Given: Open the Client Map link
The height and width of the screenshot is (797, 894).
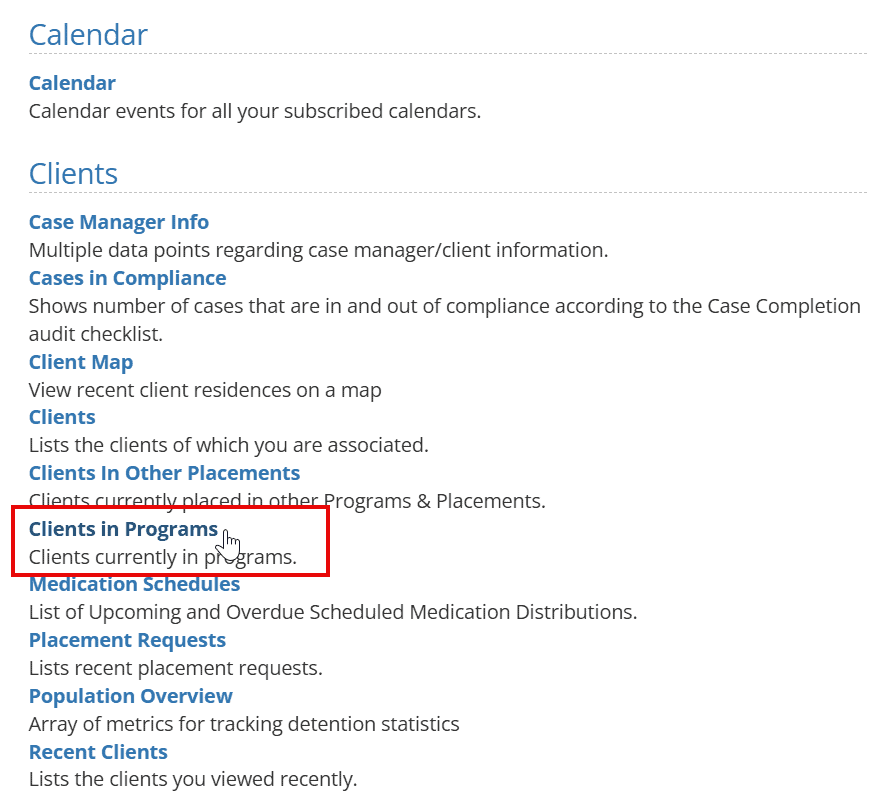Looking at the screenshot, I should tap(81, 362).
